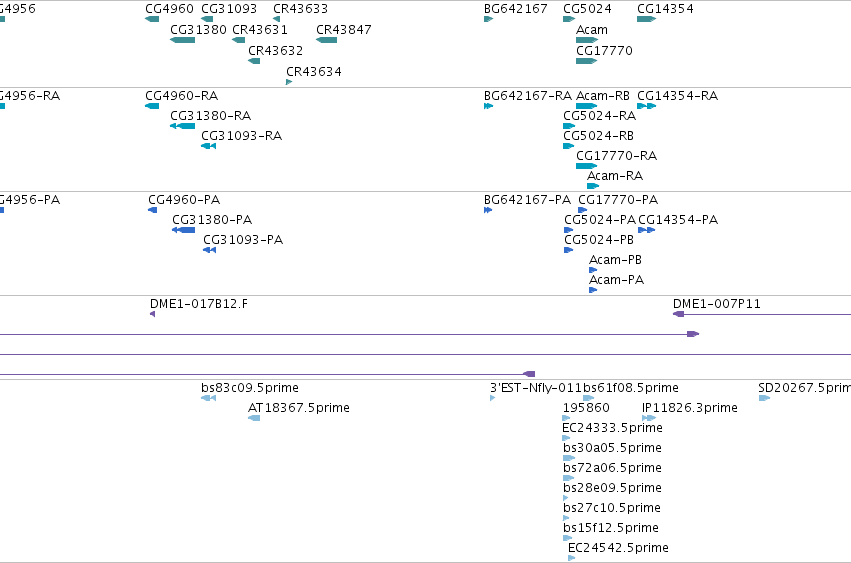Click the CG17770-RA transcript label
The image size is (851, 563).
pyautogui.click(x=617, y=156)
